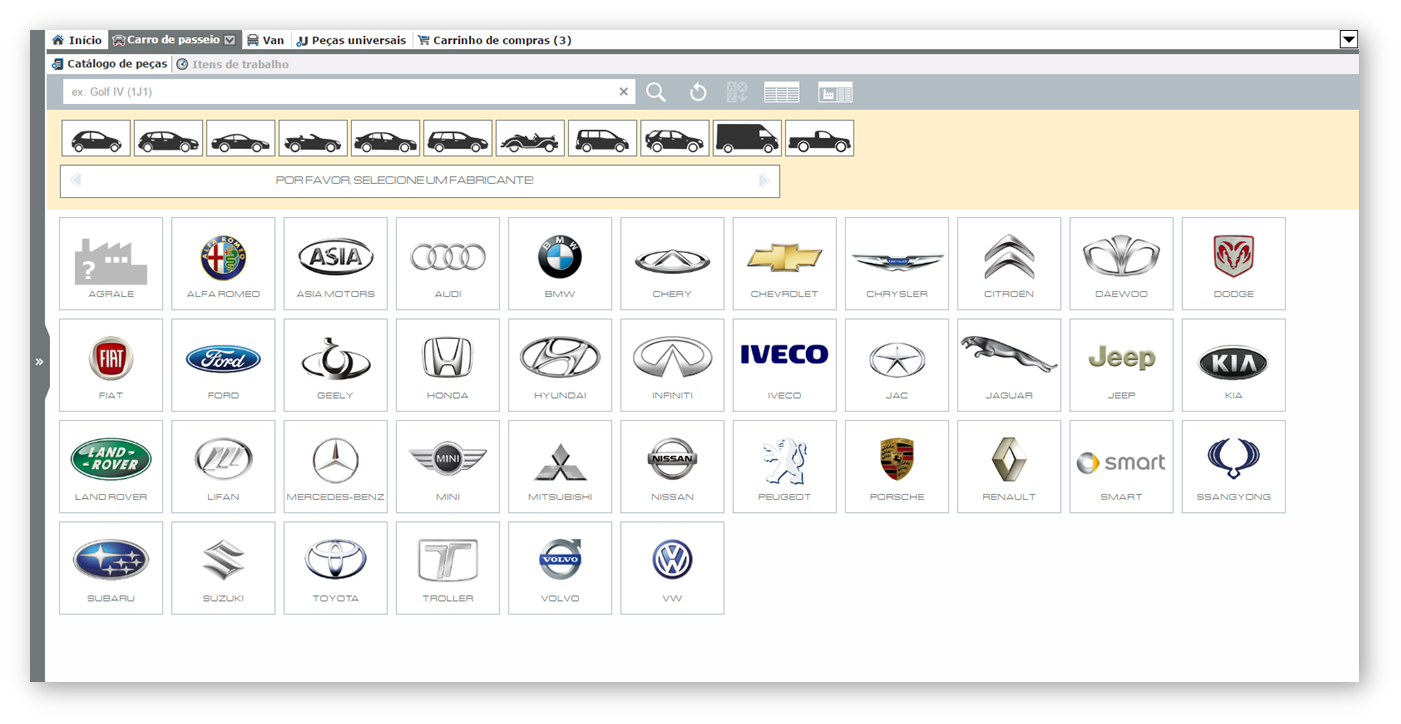
Task: Click the reset/refresh arrow icon
Action: [698, 92]
